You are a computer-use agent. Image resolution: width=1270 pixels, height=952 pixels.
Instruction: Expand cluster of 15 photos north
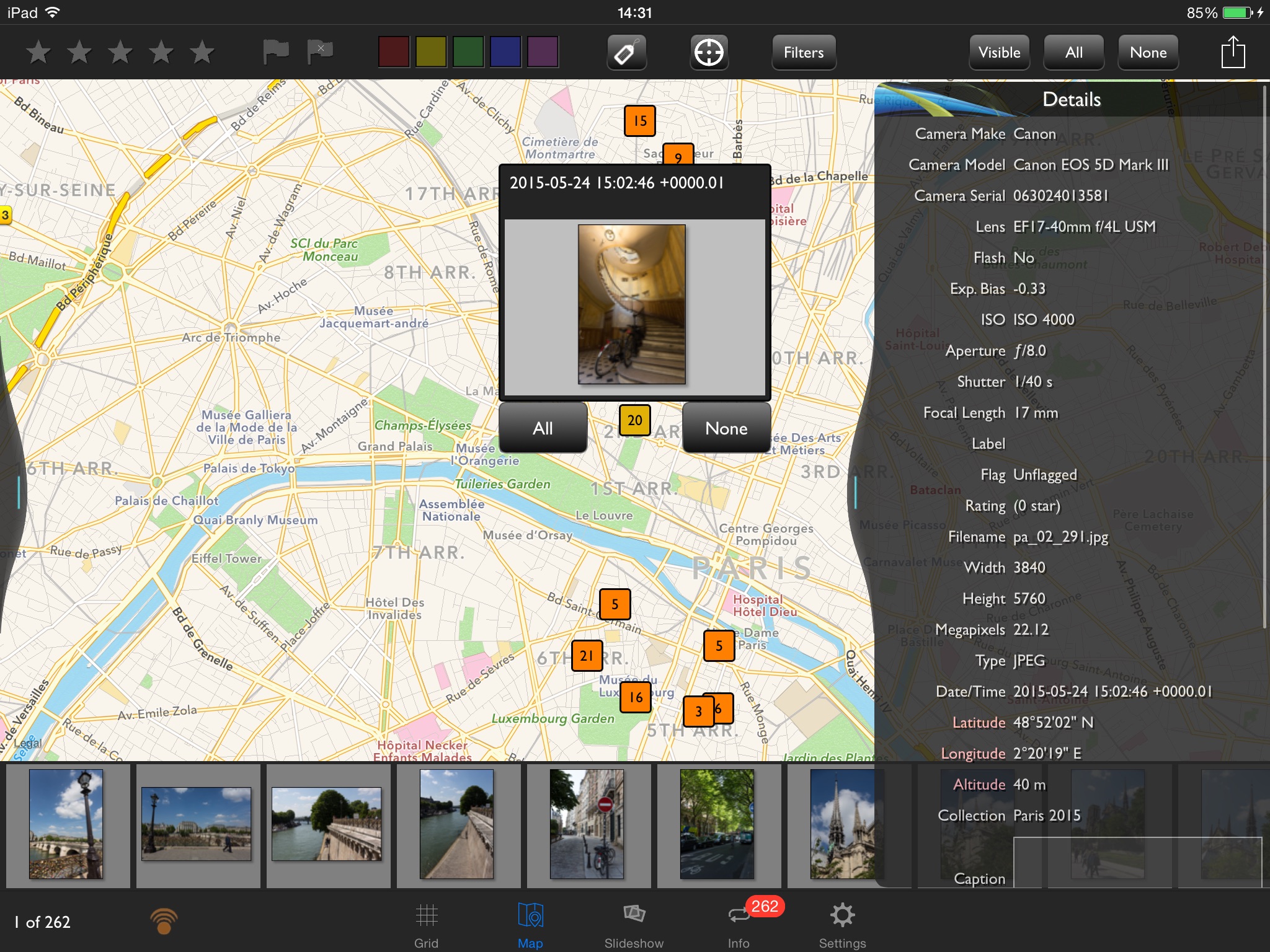point(637,121)
